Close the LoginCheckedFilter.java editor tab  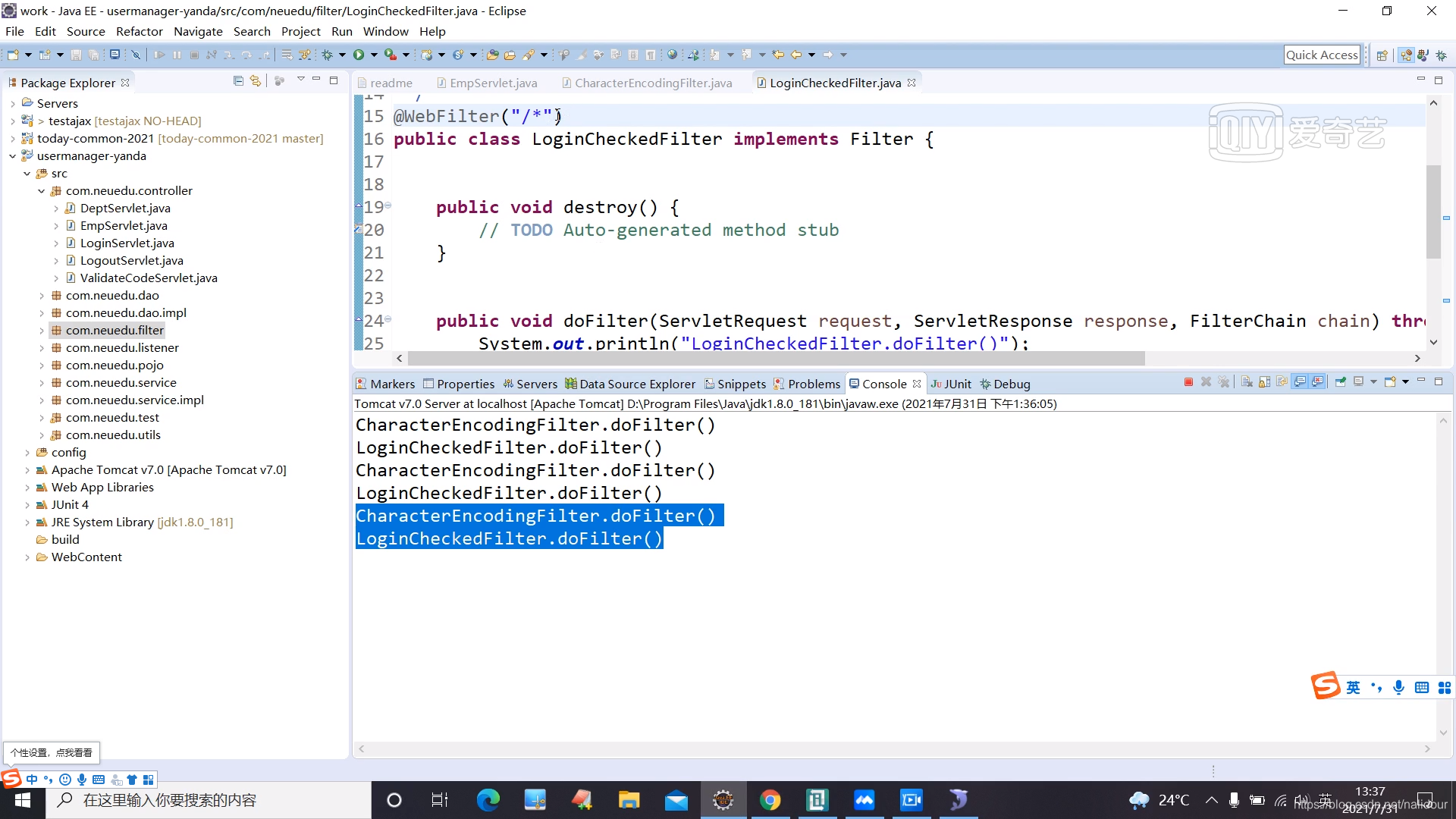pos(912,83)
